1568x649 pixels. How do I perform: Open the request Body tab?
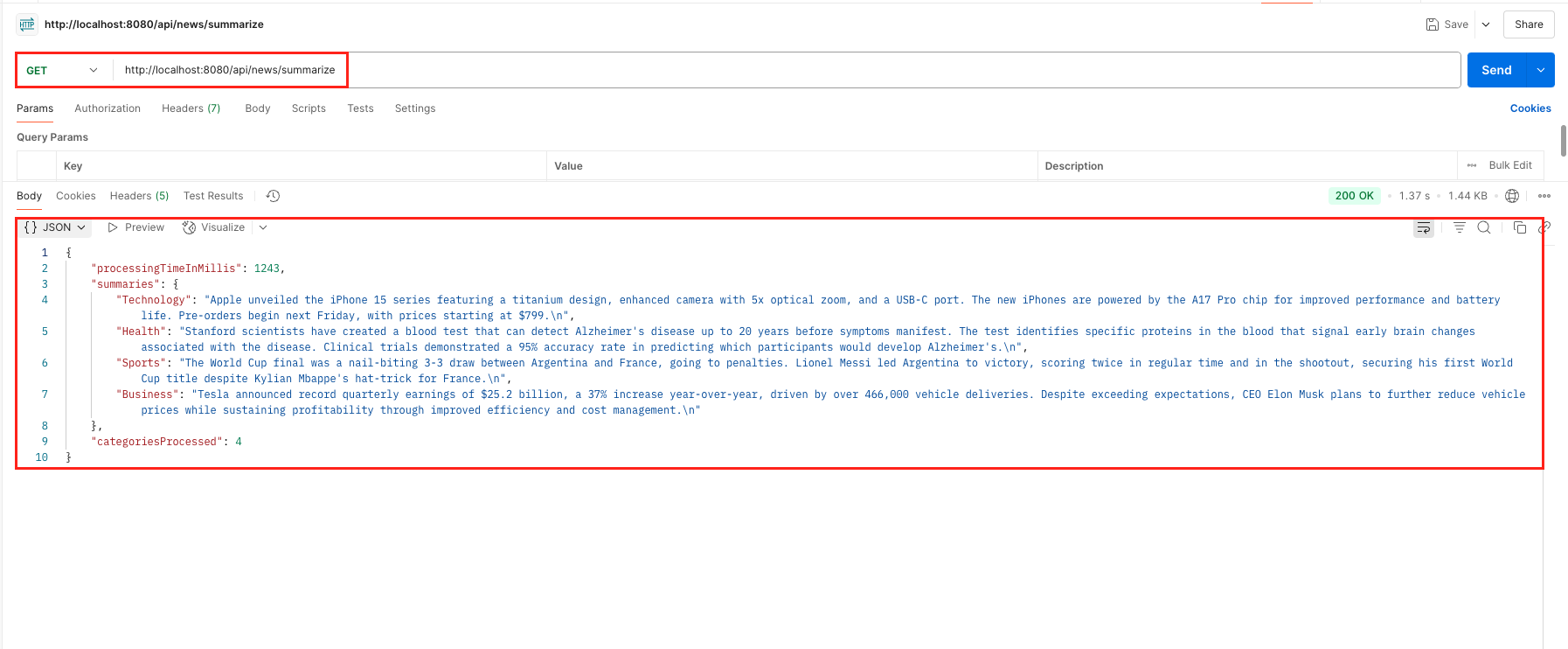258,108
